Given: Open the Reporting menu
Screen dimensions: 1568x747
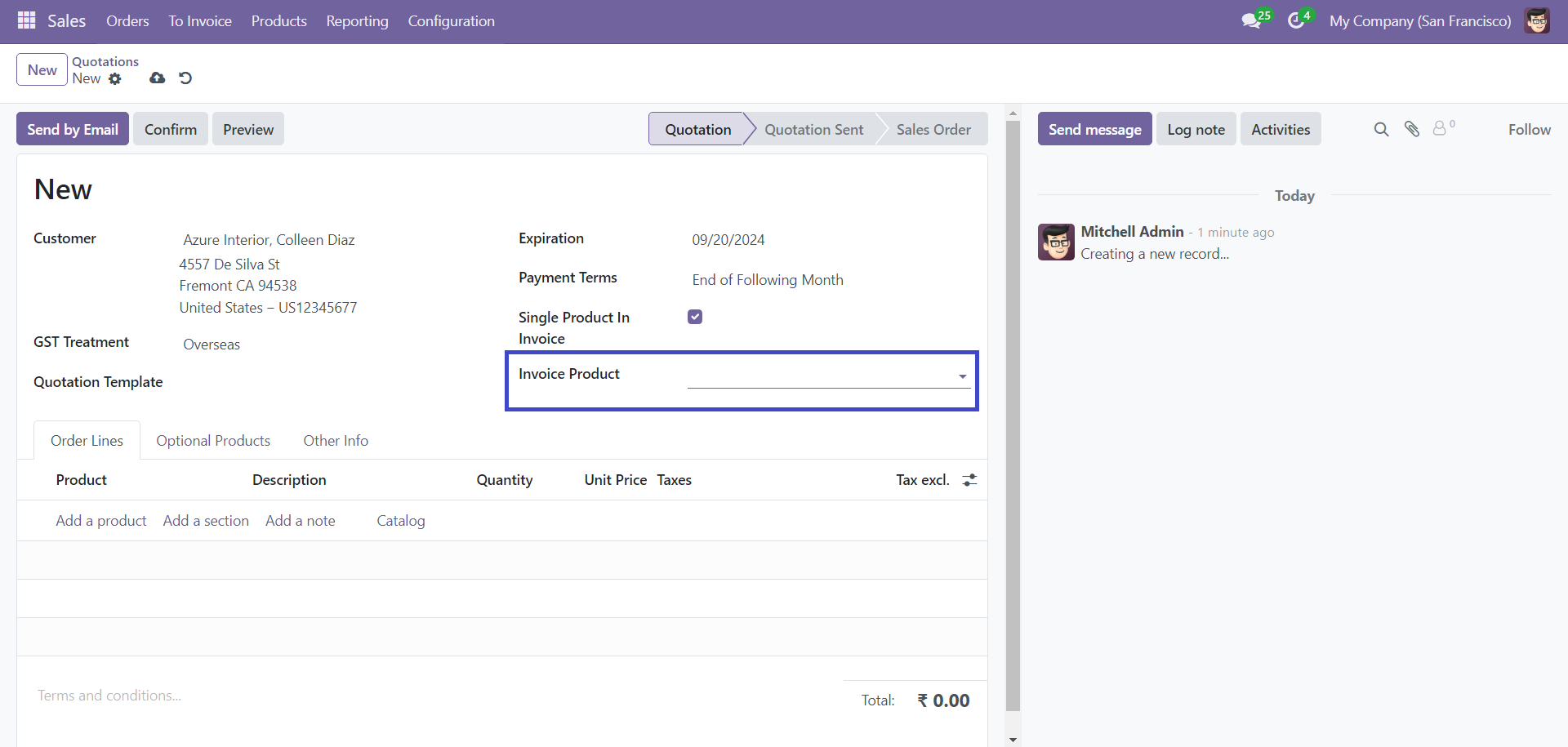Looking at the screenshot, I should pyautogui.click(x=357, y=21).
